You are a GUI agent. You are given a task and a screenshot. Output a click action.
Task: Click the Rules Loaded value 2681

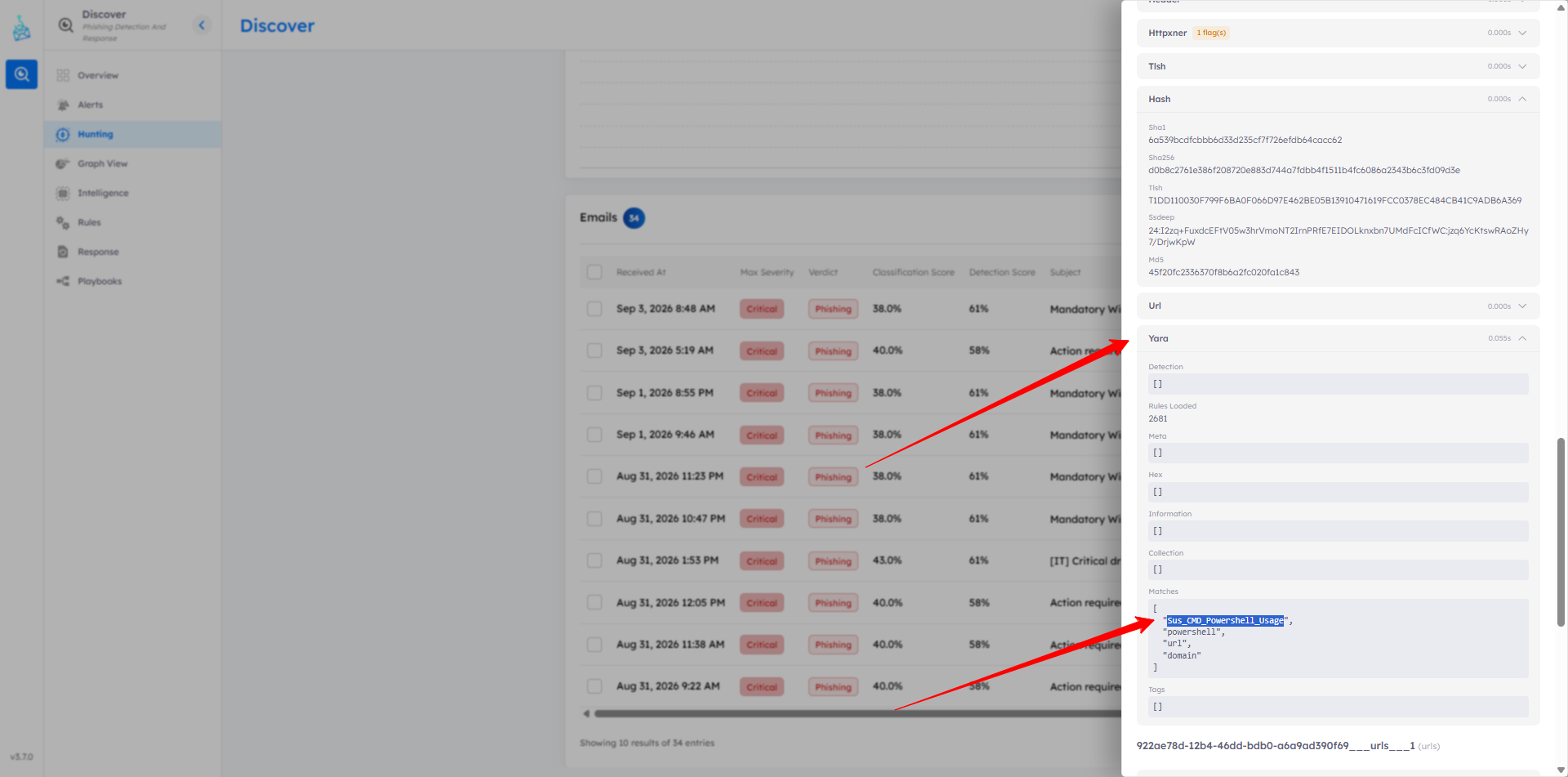1158,418
